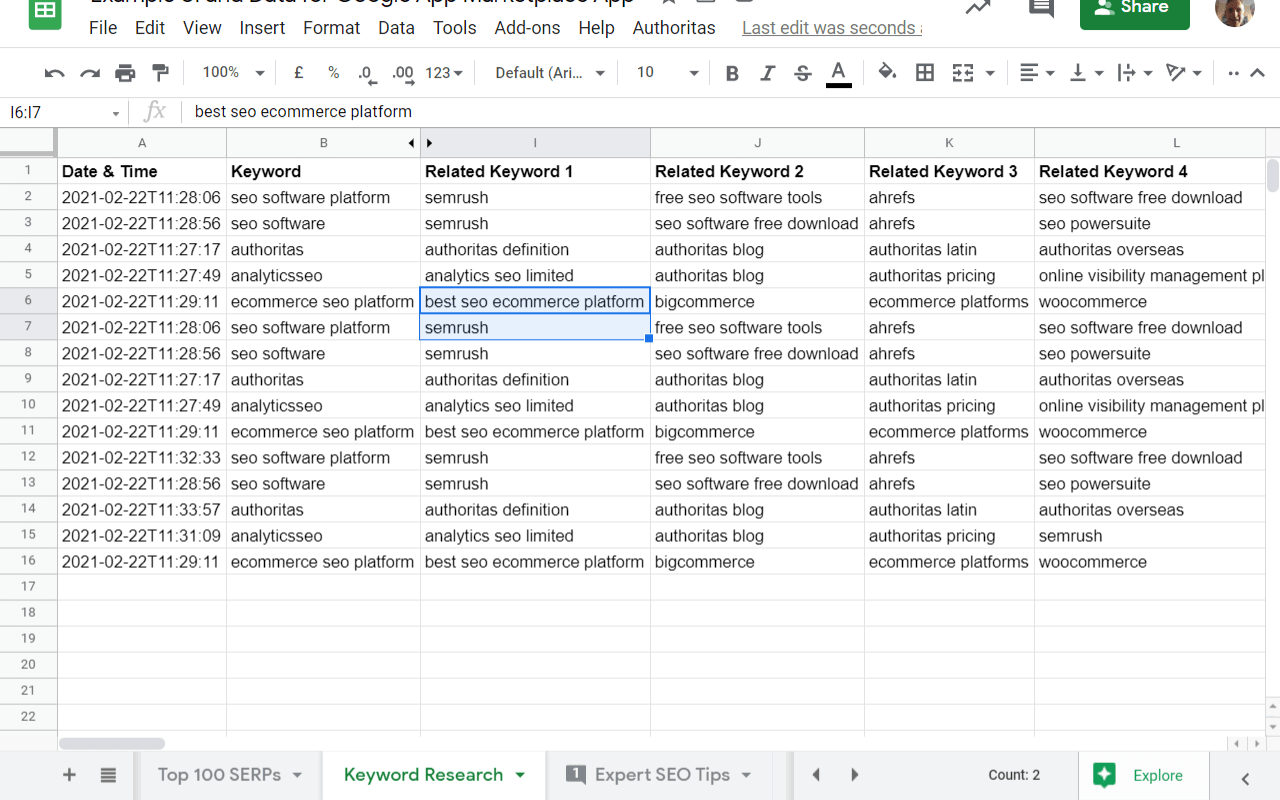1280x800 pixels.
Task: Open the File menu
Action: click(x=103, y=28)
